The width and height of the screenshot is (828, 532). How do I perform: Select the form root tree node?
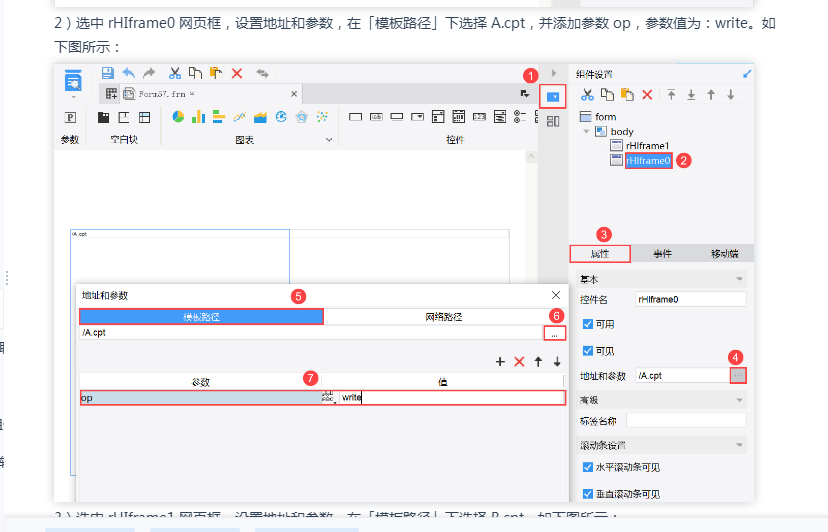[x=605, y=116]
